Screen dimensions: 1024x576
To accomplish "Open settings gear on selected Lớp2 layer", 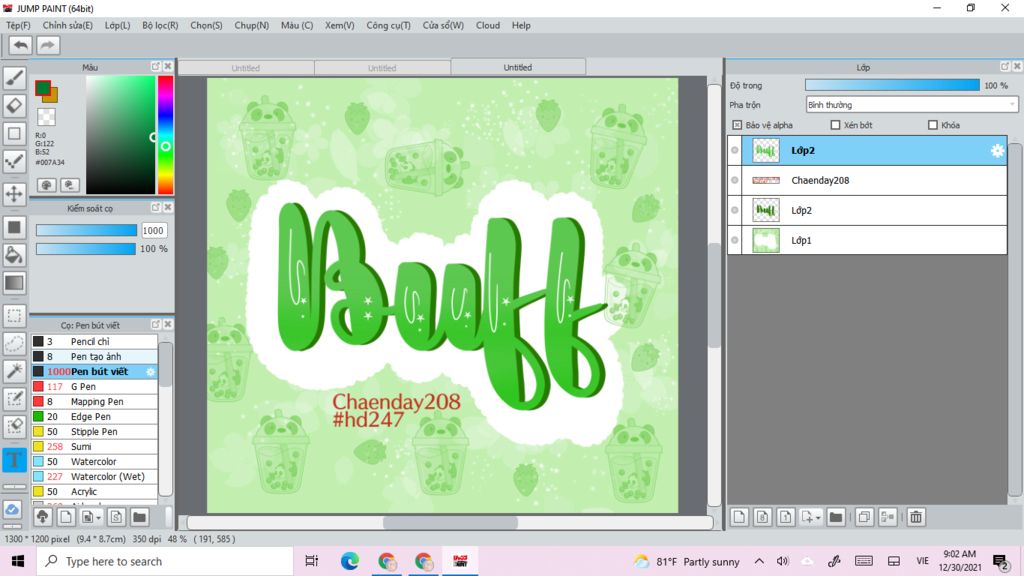I will click(x=997, y=151).
